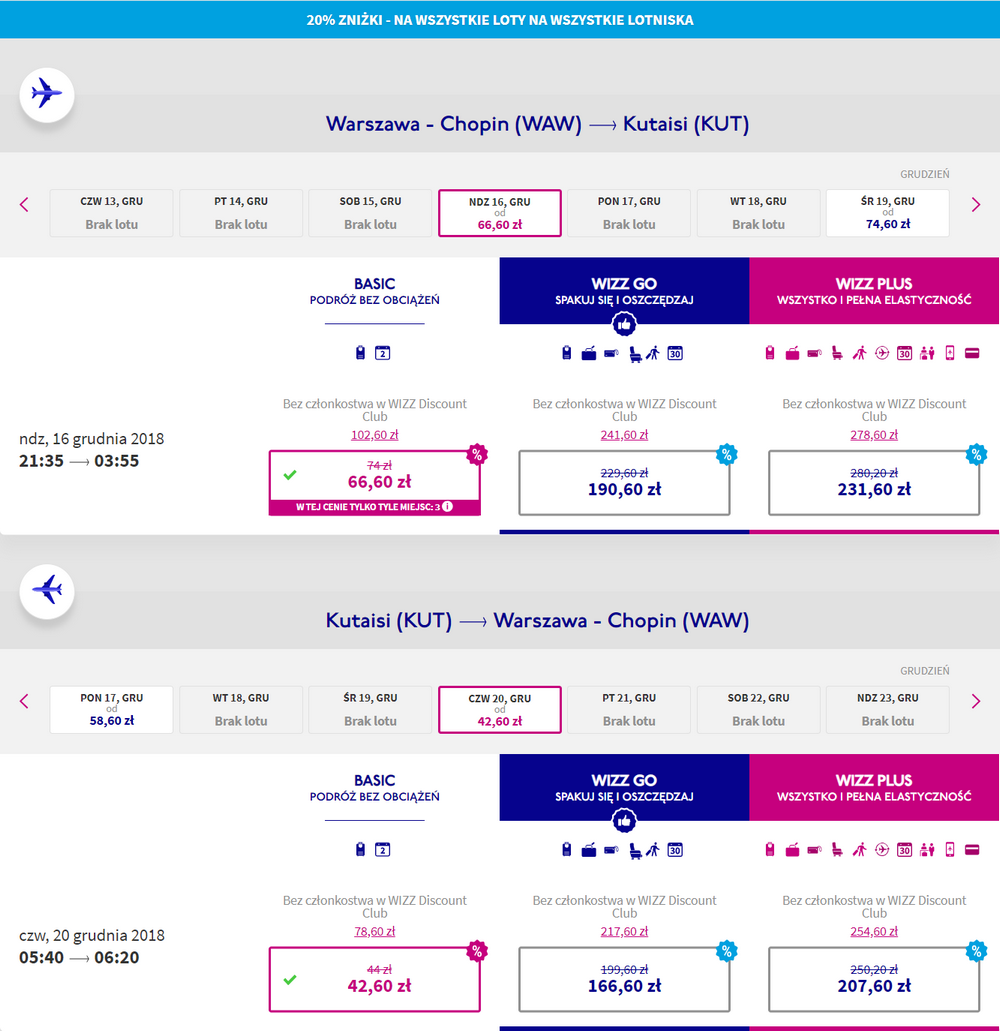Select return date PT 21, GRU
The height and width of the screenshot is (1031, 1000).
[629, 709]
